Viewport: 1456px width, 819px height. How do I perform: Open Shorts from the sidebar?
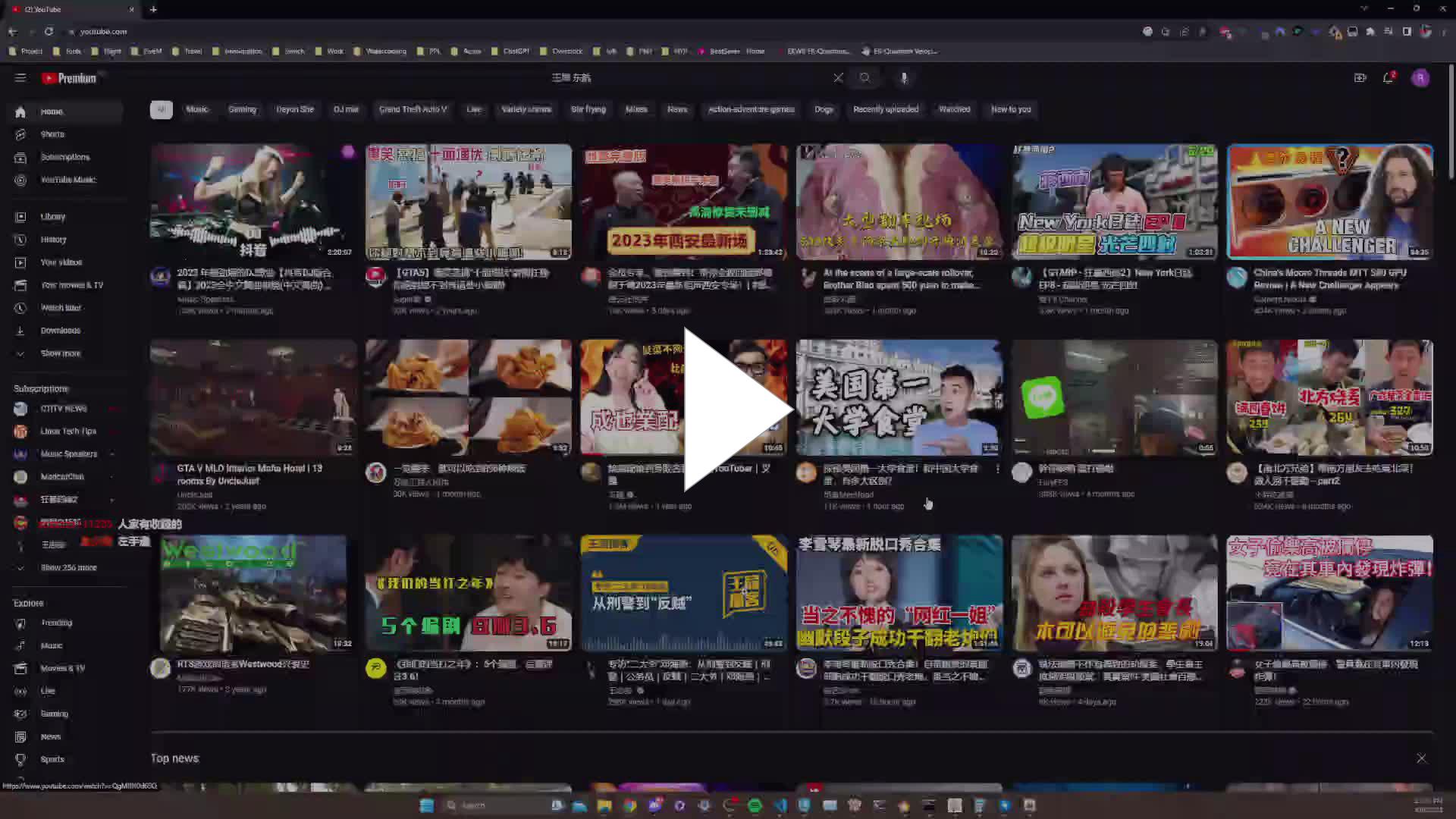(x=52, y=133)
